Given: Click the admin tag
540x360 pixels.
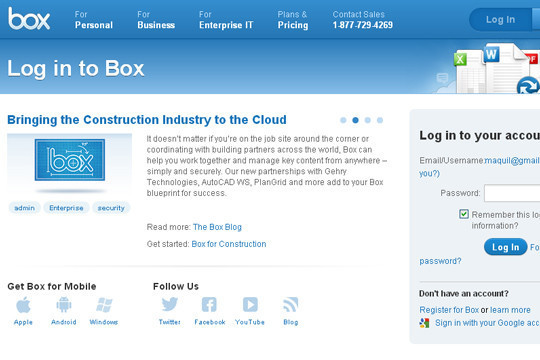Looking at the screenshot, I should click(x=24, y=208).
